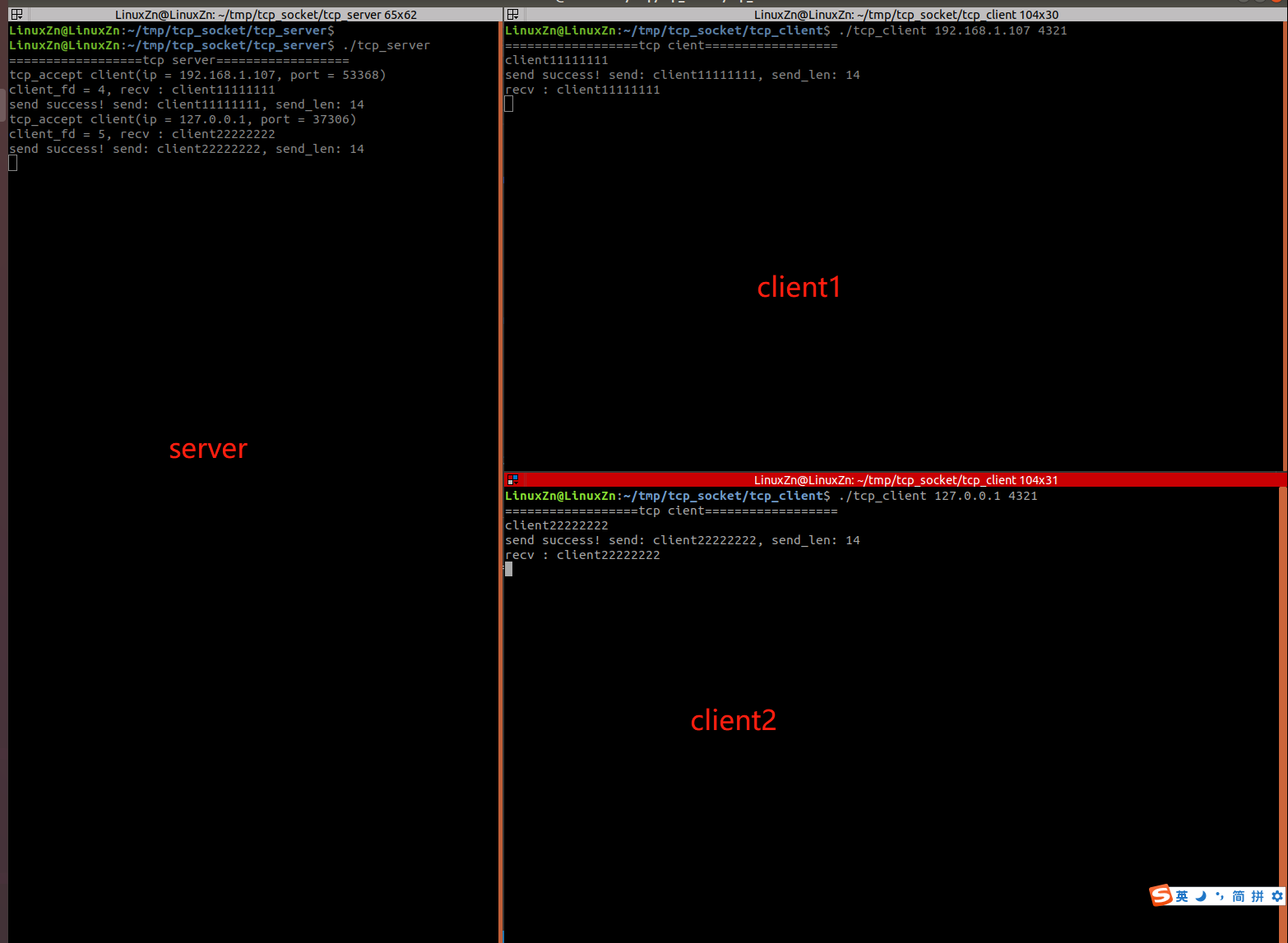Toggle the 英 English/Chinese input mode
Image resolution: width=1288 pixels, height=943 pixels.
tap(1182, 896)
